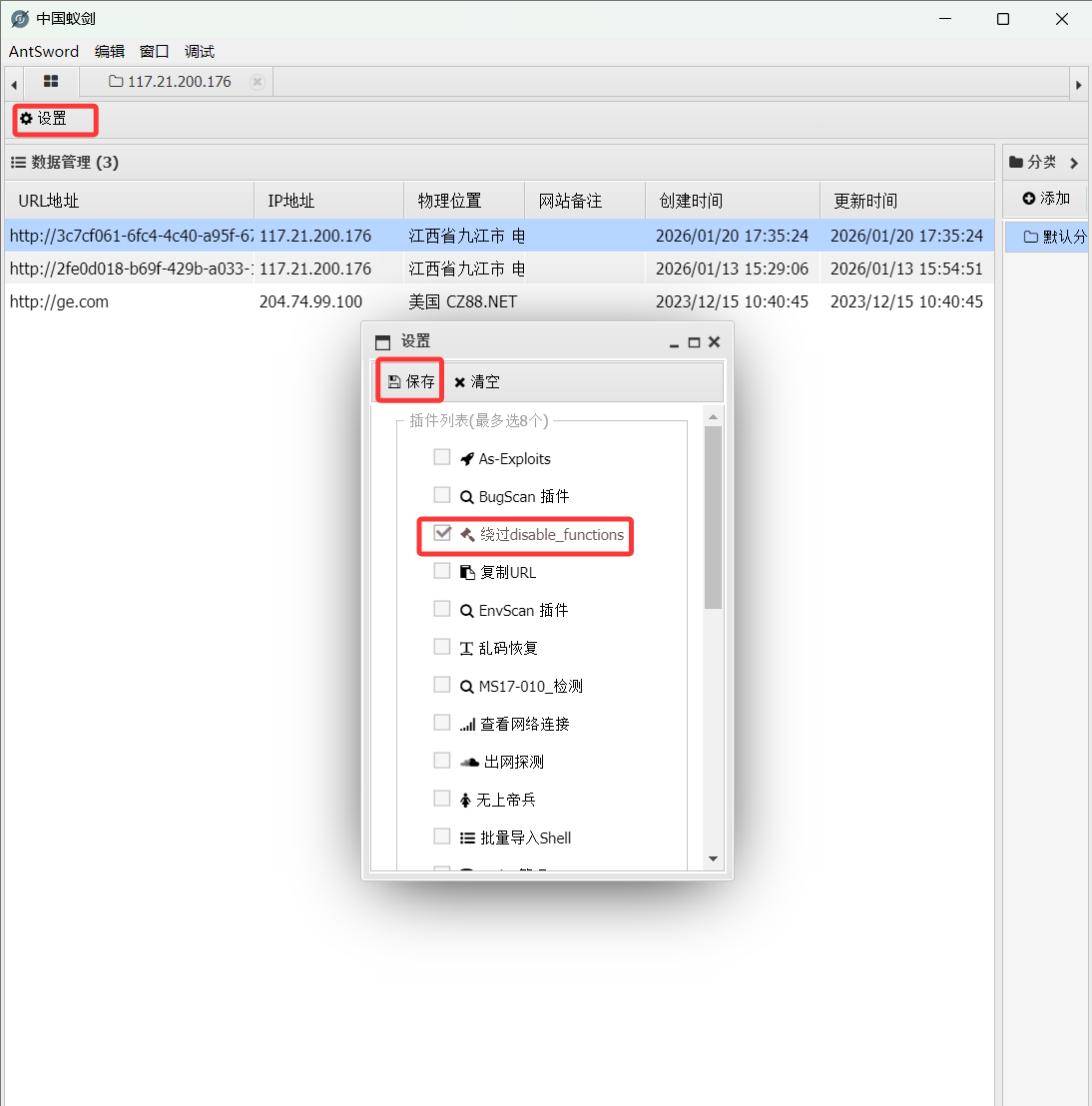This screenshot has width=1092, height=1106.
Task: Close the 117.21.200.176 tab
Action: tap(258, 82)
